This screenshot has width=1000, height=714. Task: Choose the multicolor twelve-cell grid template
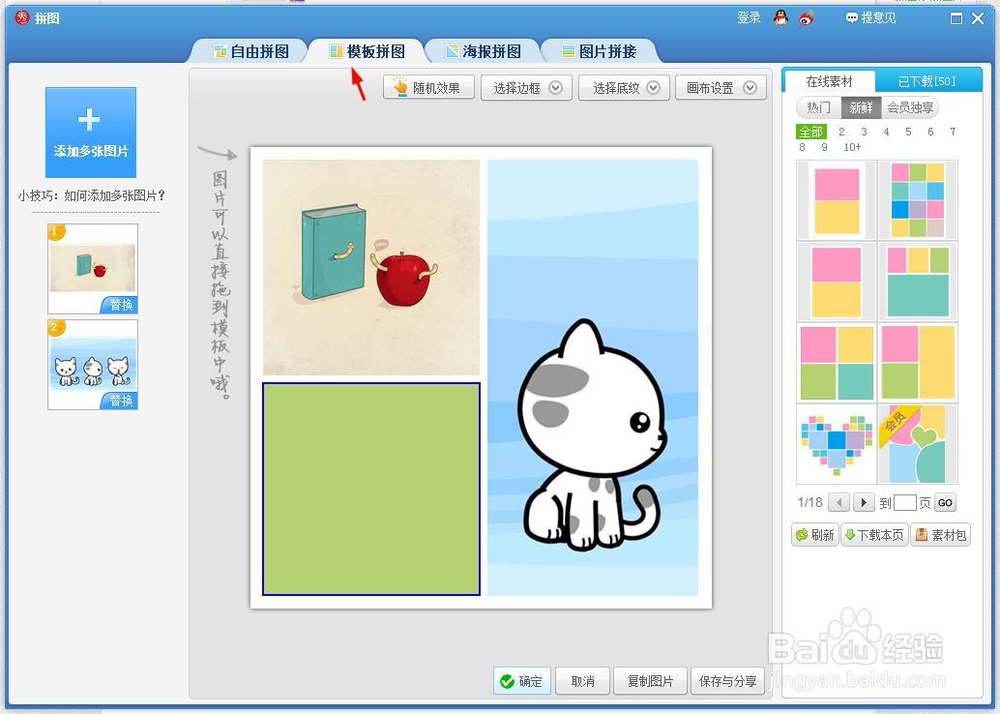[918, 200]
